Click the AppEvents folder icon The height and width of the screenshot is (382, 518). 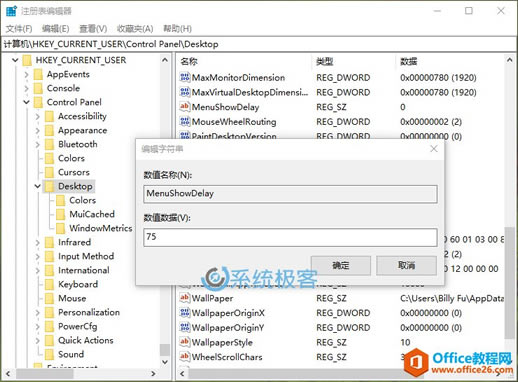38,74
